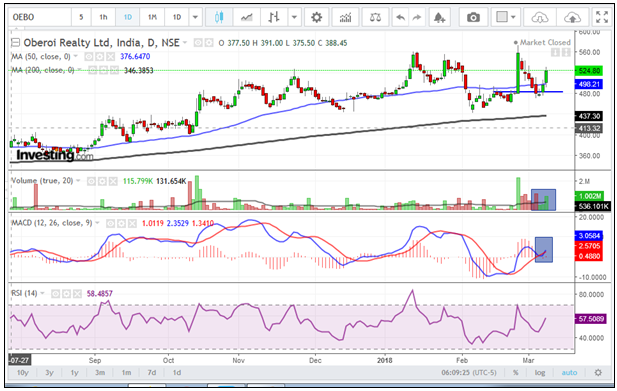Screen dimensions: 617x391
Task: Open Volume (true, 20) settings gear
Action: [x=102, y=181]
